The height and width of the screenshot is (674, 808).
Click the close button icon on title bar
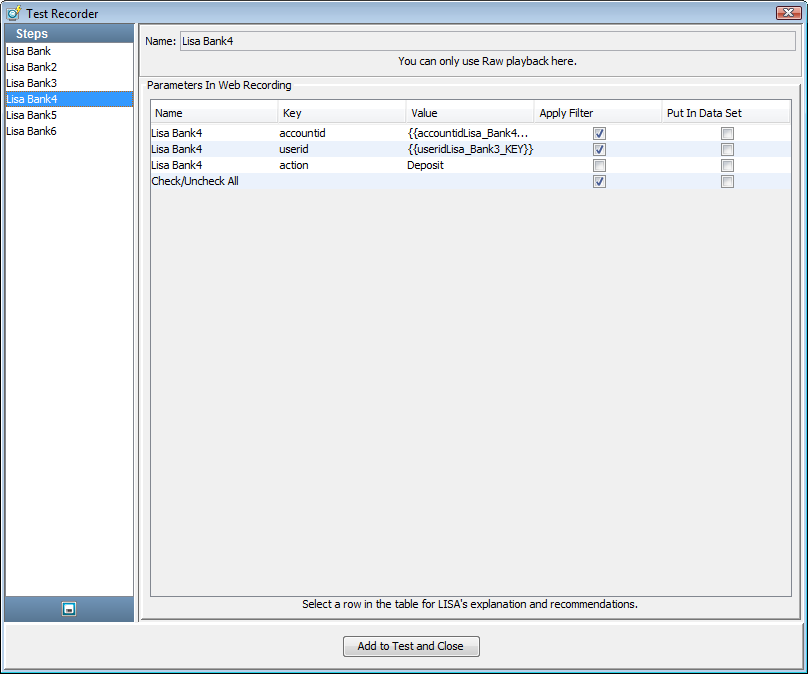point(787,13)
